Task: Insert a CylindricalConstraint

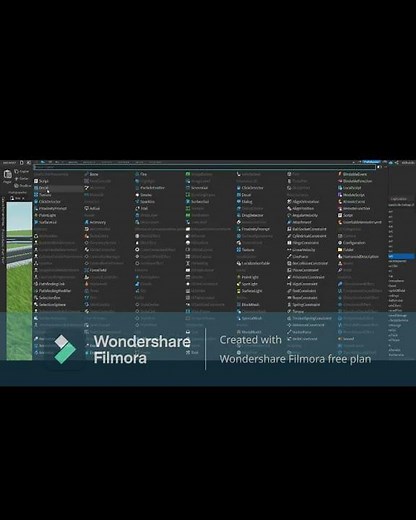Action: click(307, 236)
